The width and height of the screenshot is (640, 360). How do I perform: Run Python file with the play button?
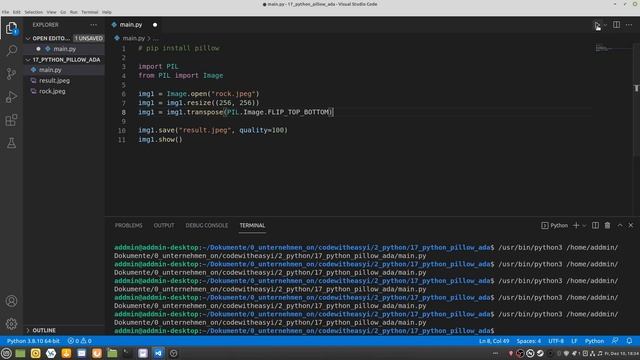[x=597, y=25]
